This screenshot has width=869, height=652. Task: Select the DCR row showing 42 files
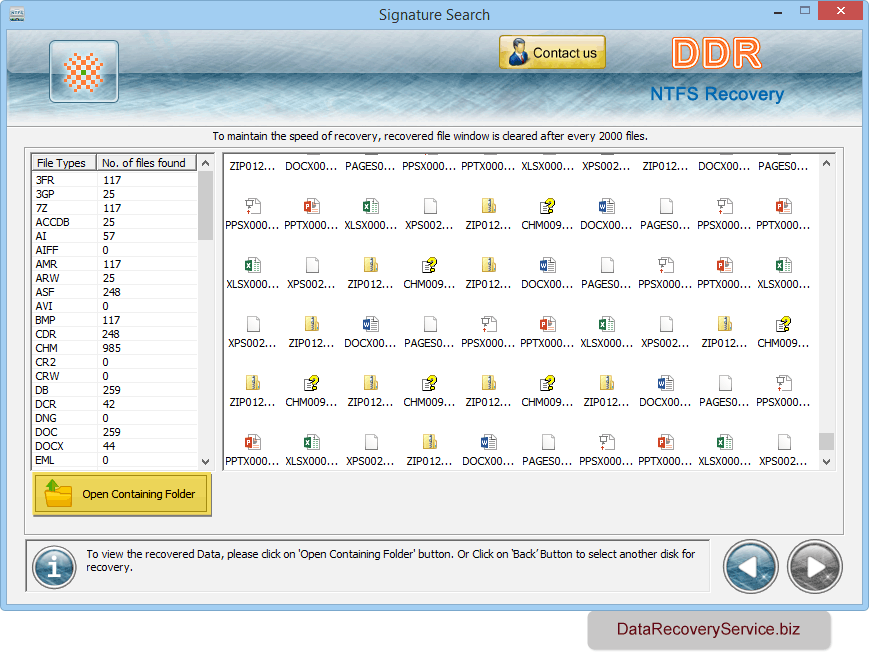coord(114,404)
